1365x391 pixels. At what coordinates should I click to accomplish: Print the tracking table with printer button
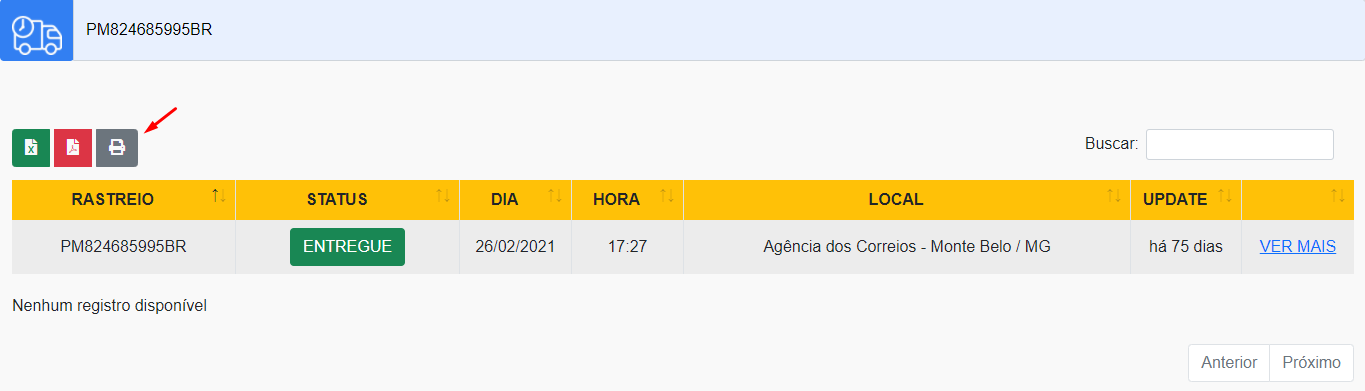[117, 148]
